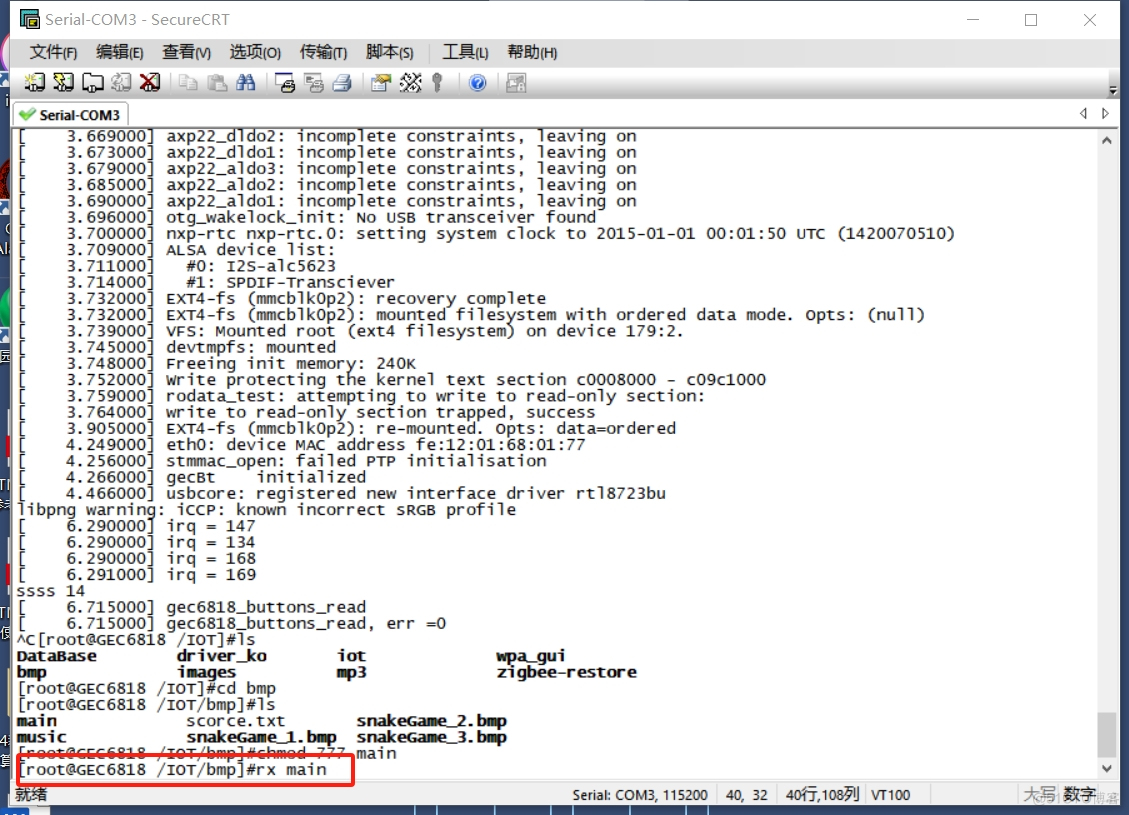Toggle the 大写 caps indicator
The image size is (1129, 815).
[1040, 794]
